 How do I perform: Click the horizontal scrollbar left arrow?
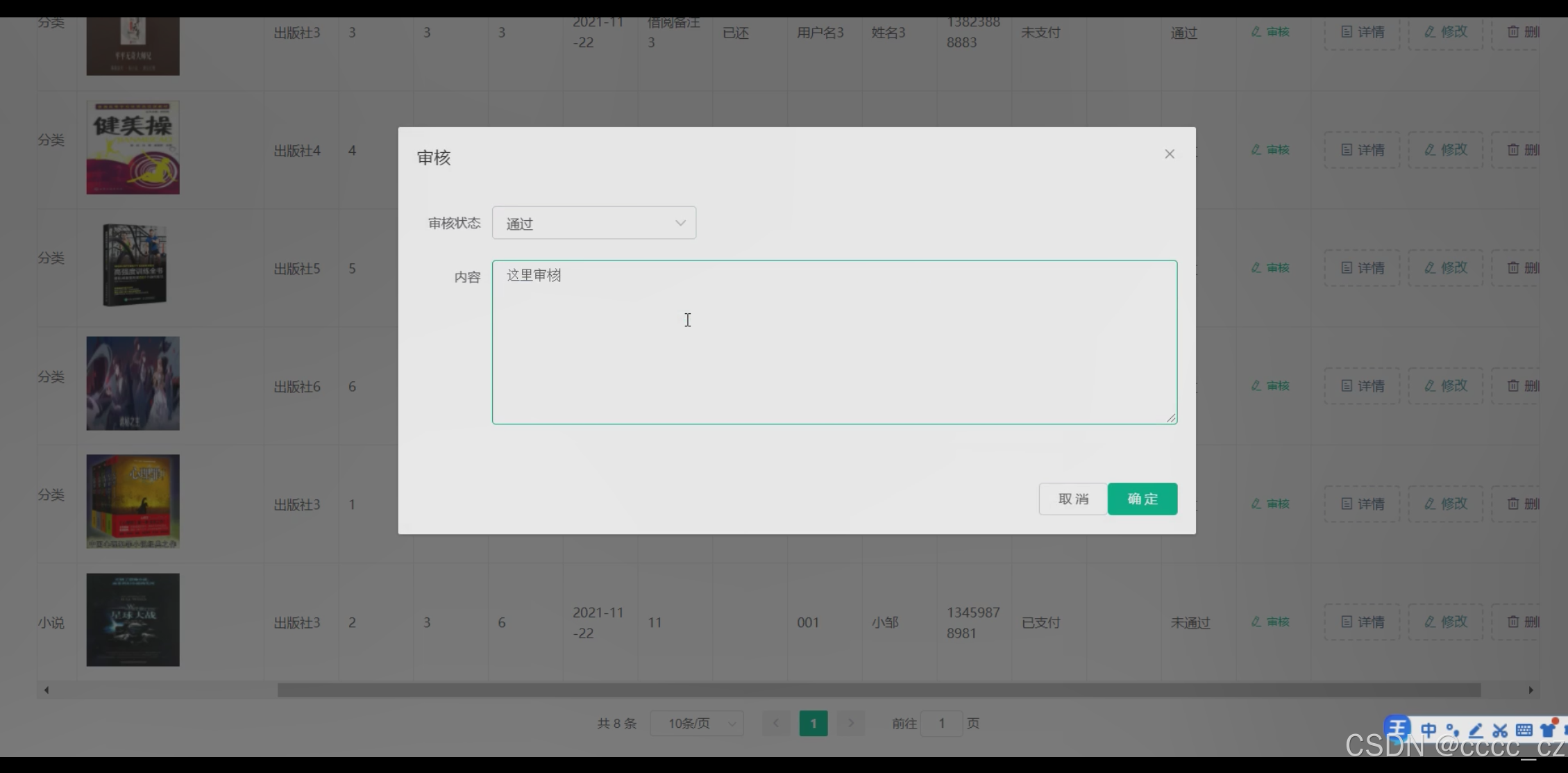pos(47,690)
